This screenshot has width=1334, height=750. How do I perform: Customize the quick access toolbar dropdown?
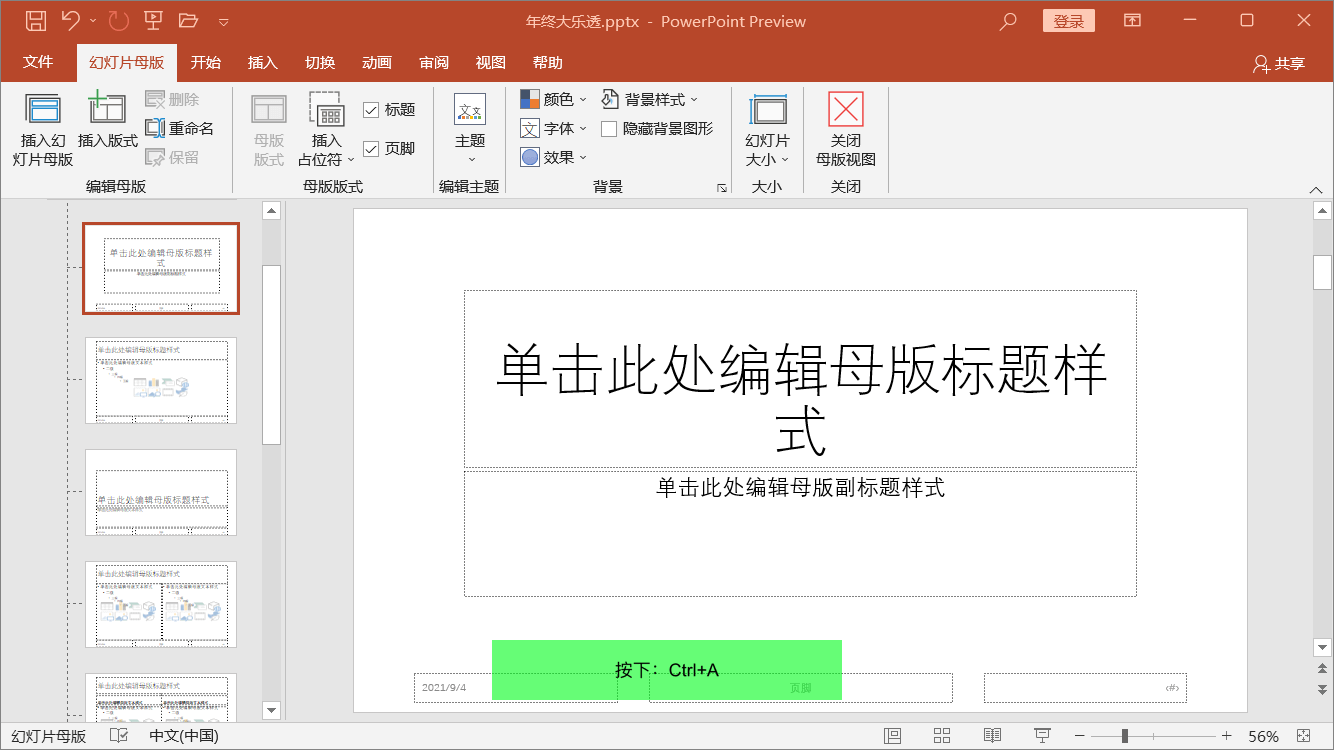224,21
